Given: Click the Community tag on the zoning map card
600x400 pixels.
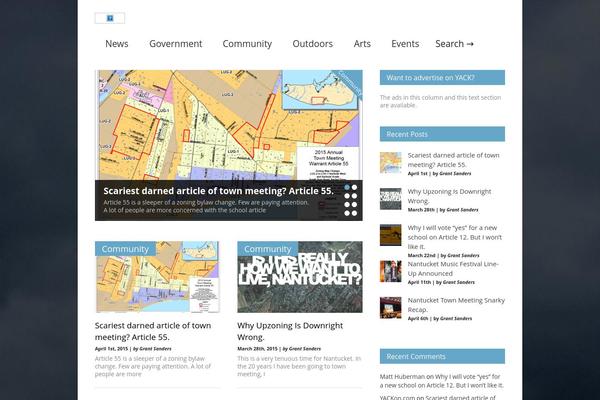Looking at the screenshot, I should [x=125, y=249].
